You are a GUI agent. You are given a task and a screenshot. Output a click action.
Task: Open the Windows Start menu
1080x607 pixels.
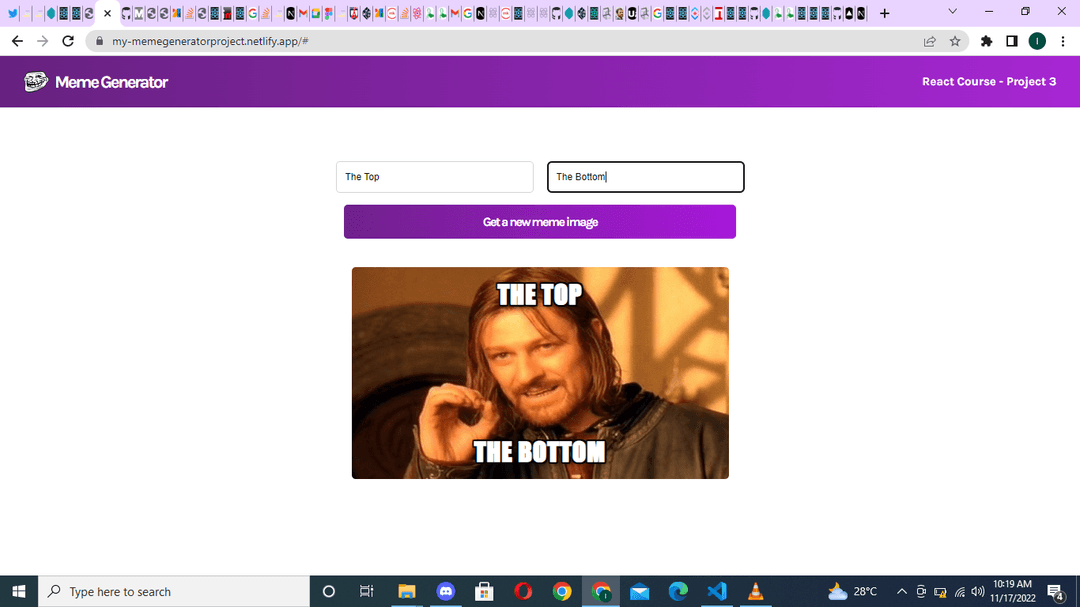(19, 591)
